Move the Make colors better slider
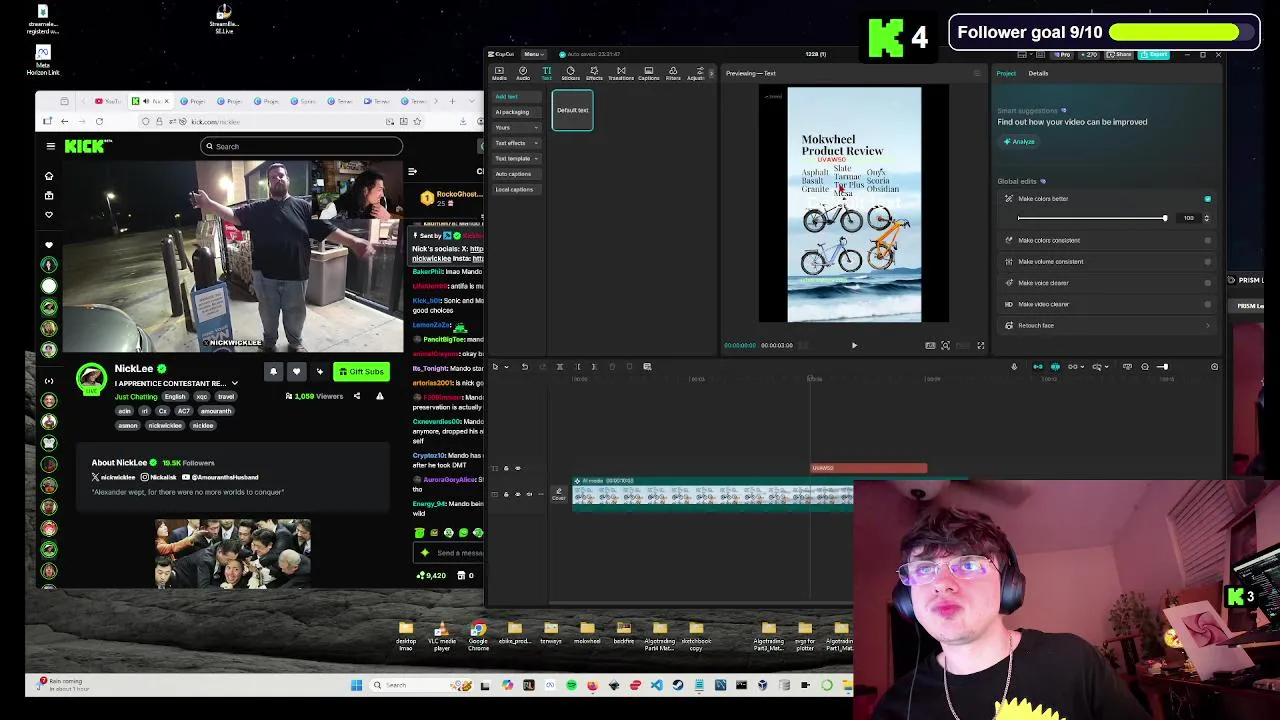 [1164, 218]
